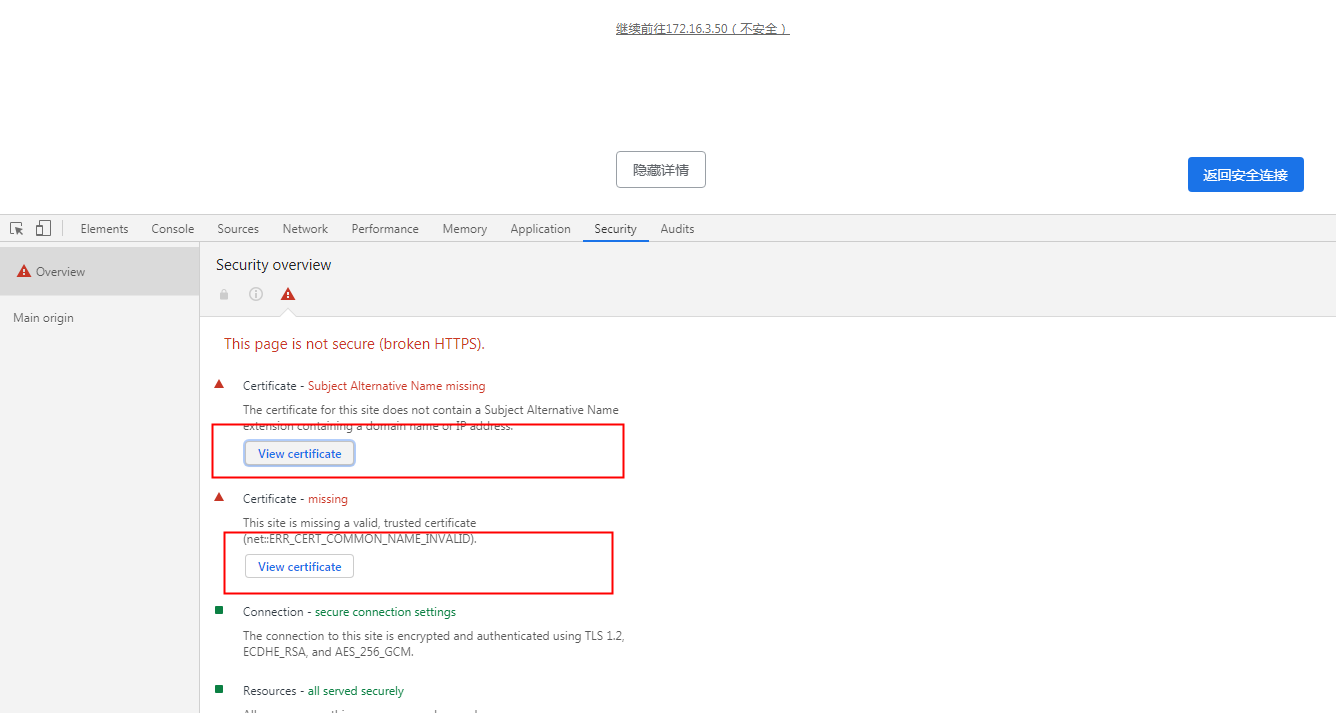1336x713 pixels.
Task: Follow the 继续前往172.16.3.50 link
Action: point(703,29)
